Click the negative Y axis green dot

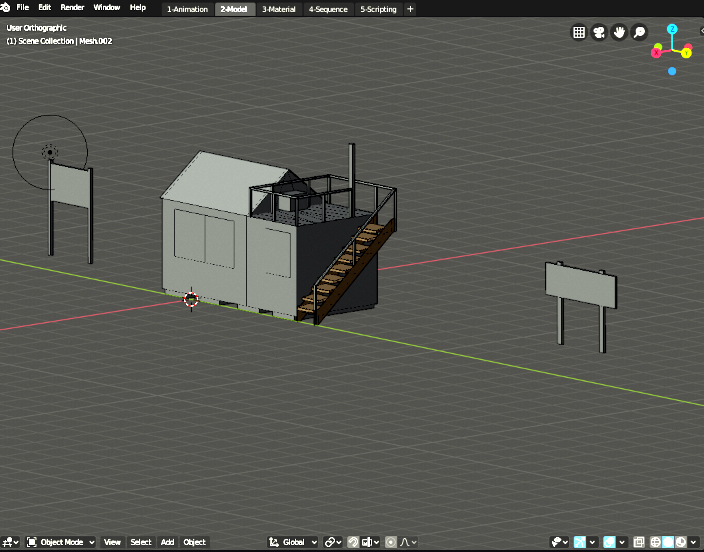pyautogui.click(x=658, y=47)
